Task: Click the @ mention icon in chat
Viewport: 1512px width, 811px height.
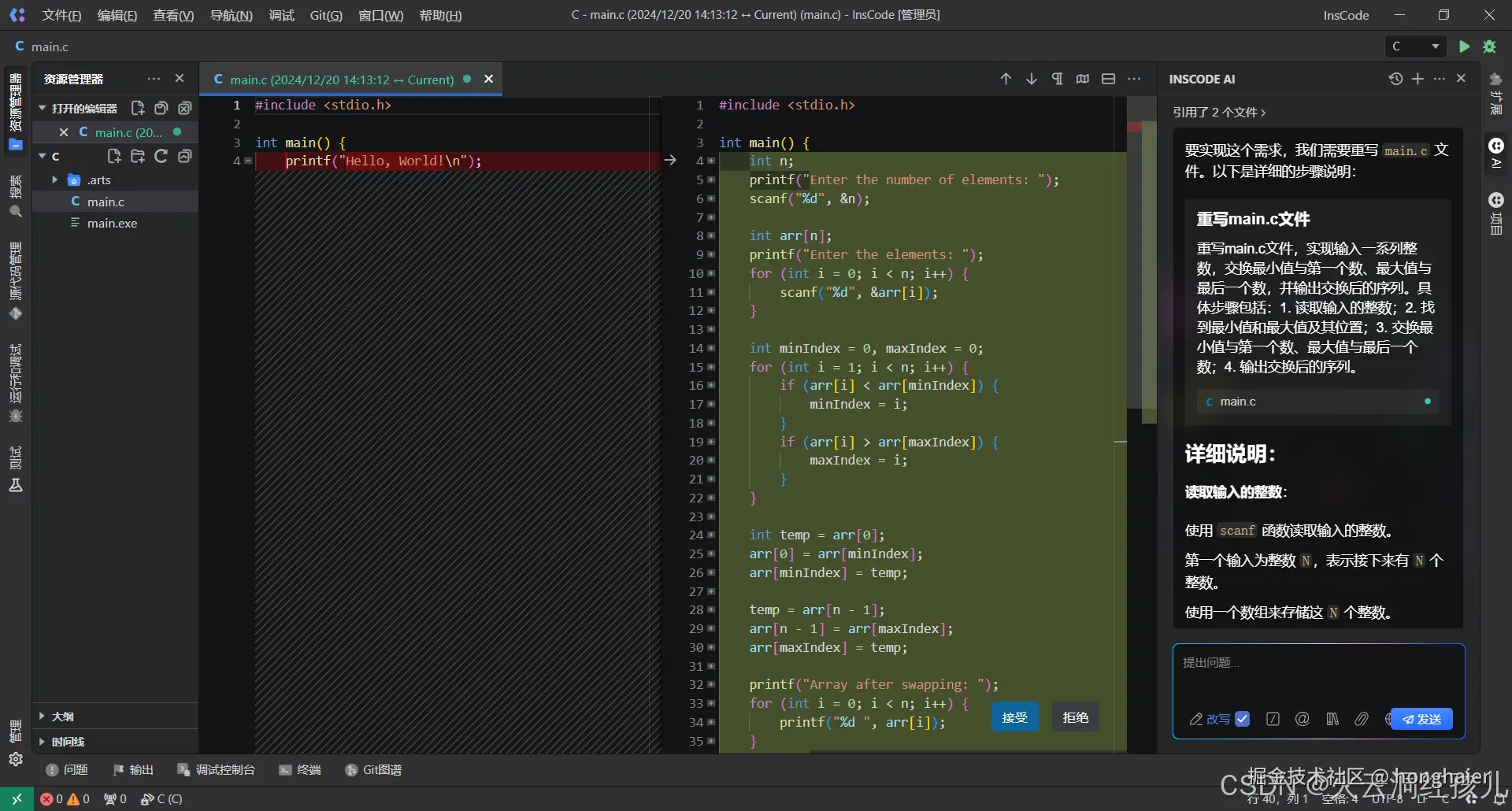Action: [x=1303, y=719]
